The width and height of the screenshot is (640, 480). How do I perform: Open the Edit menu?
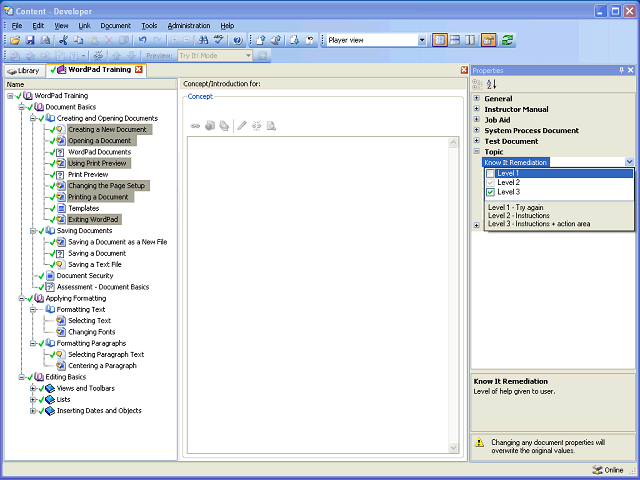38,26
